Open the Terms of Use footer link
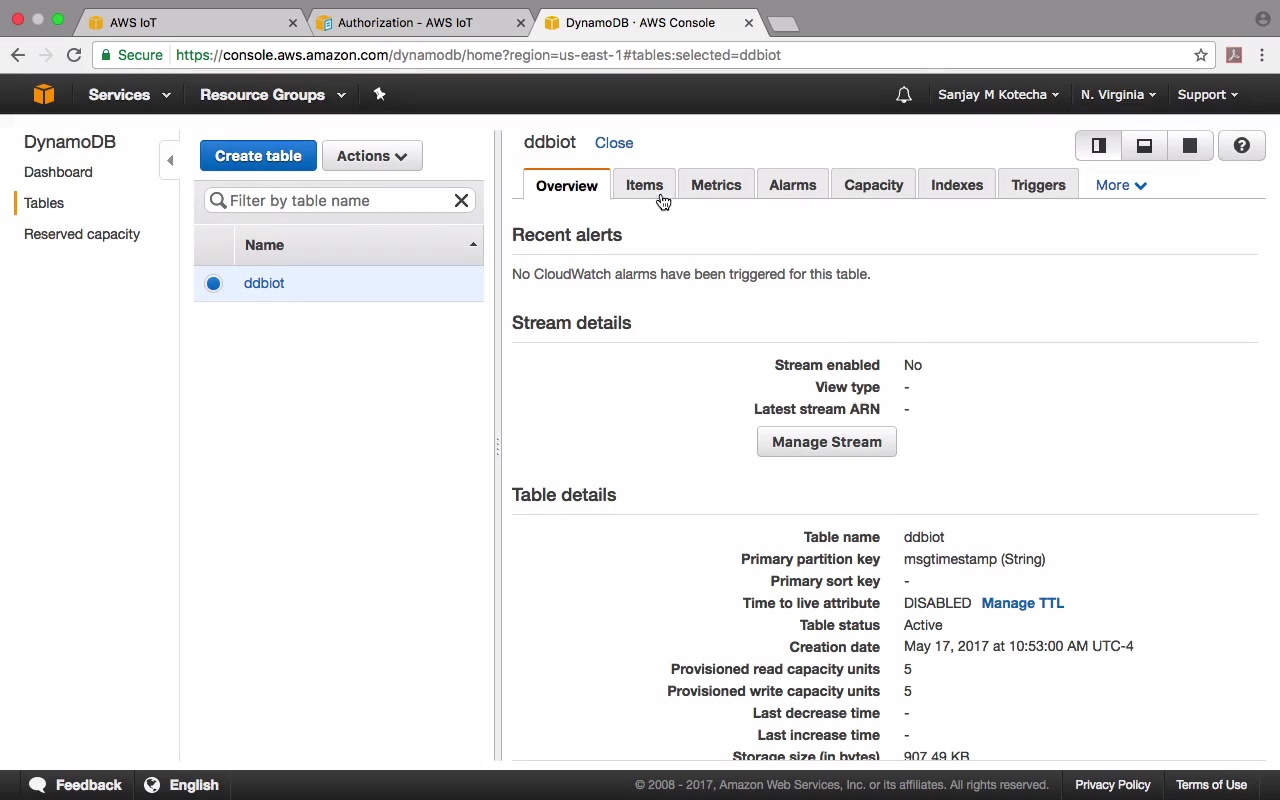Viewport: 1280px width, 800px height. pos(1211,785)
